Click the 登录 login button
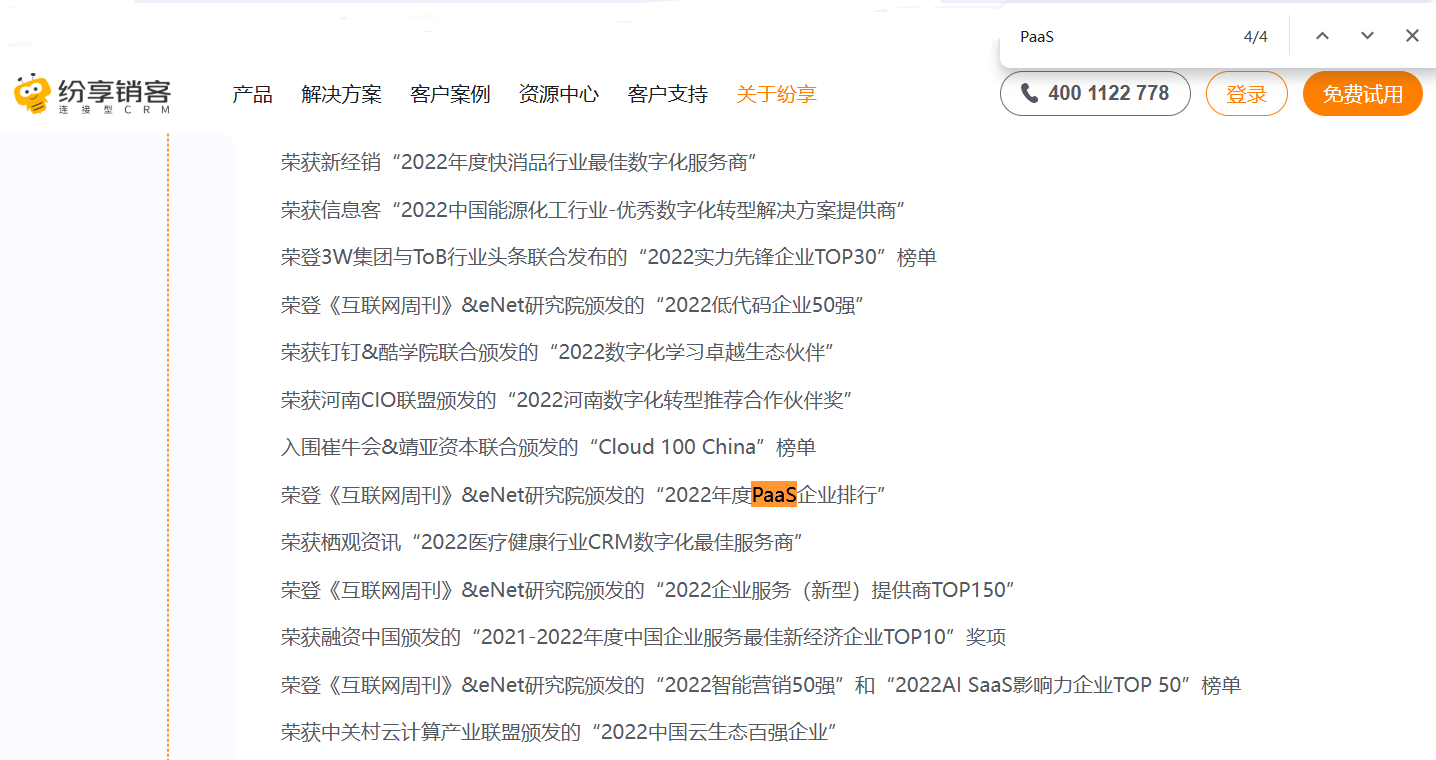 point(1246,94)
